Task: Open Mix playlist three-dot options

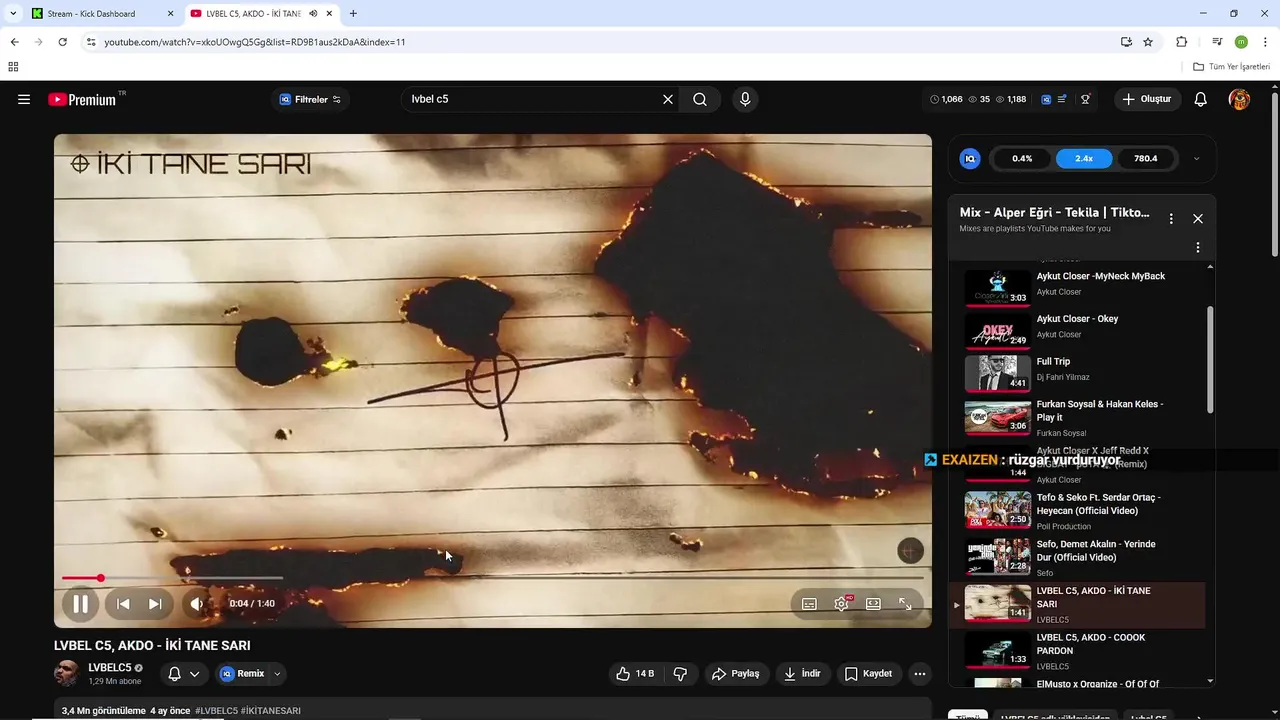Action: click(1171, 219)
